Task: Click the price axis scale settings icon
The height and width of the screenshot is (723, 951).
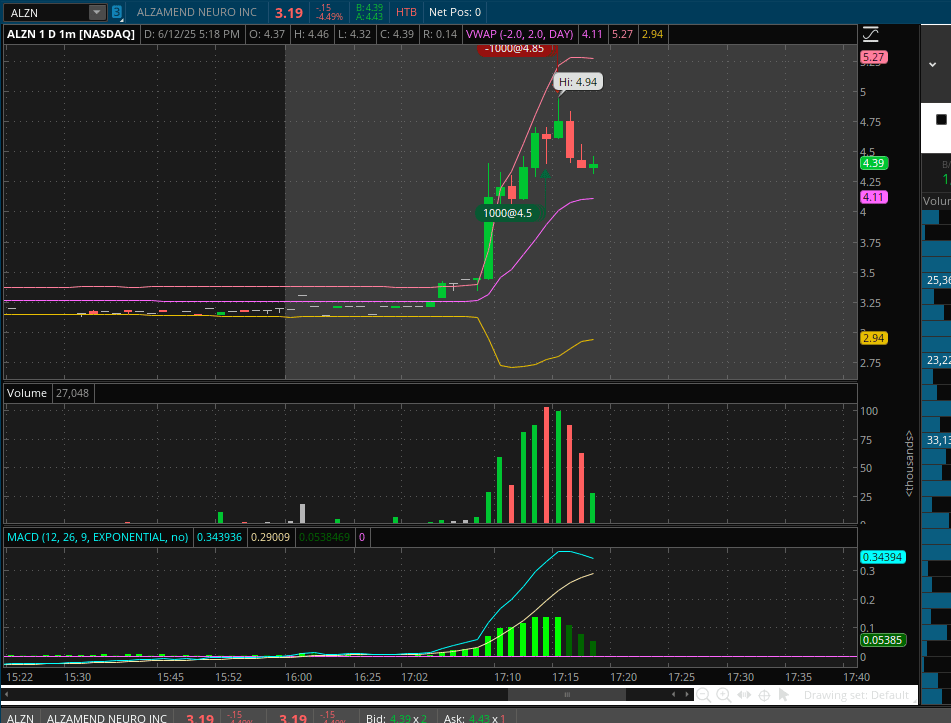Action: point(869,35)
